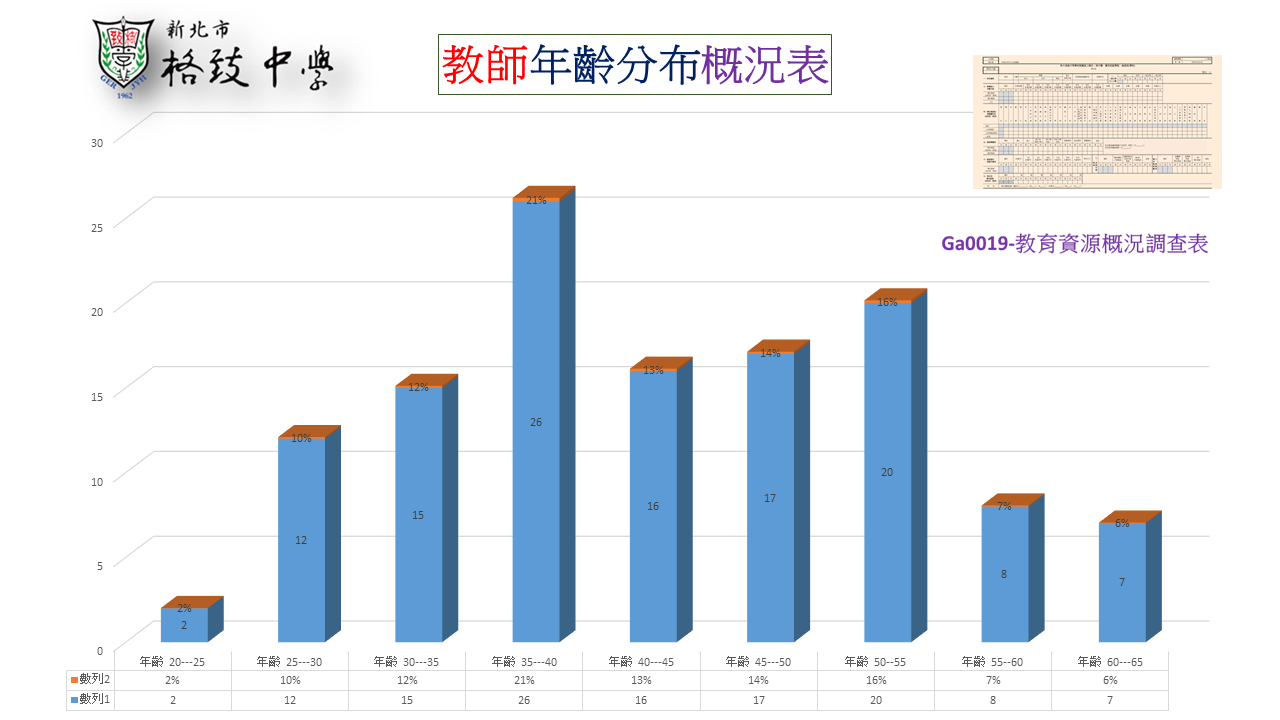Click the 21% data label on top bar
Screen dimensions: 1280x720
[536, 200]
